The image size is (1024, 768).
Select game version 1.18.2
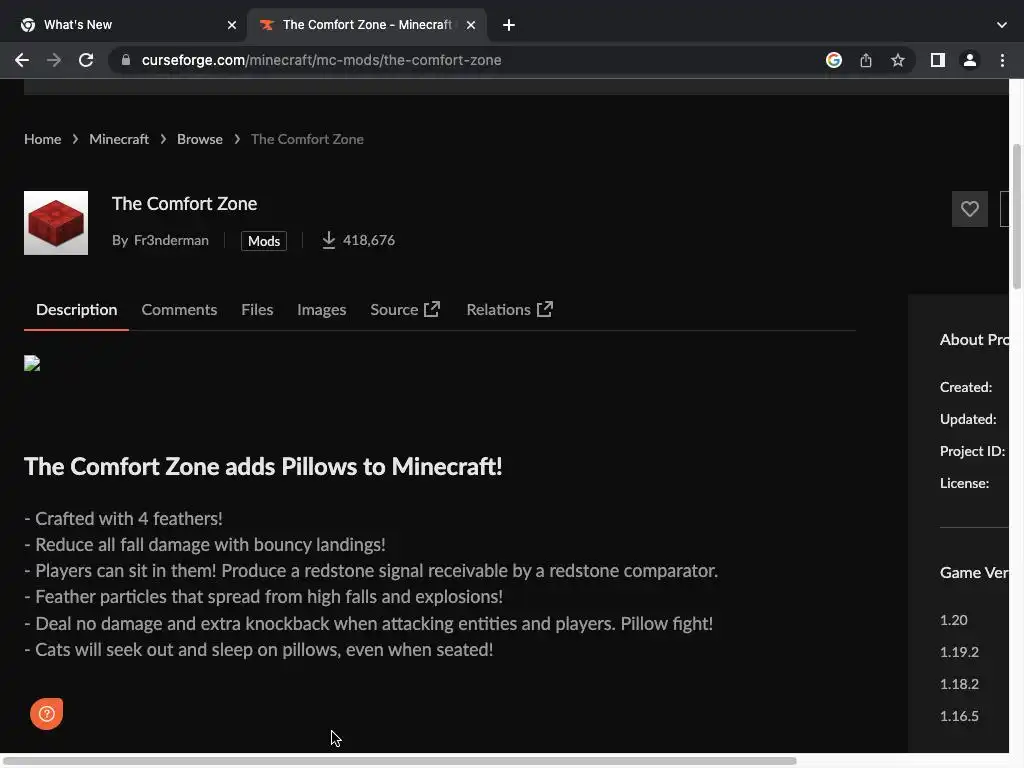[959, 684]
